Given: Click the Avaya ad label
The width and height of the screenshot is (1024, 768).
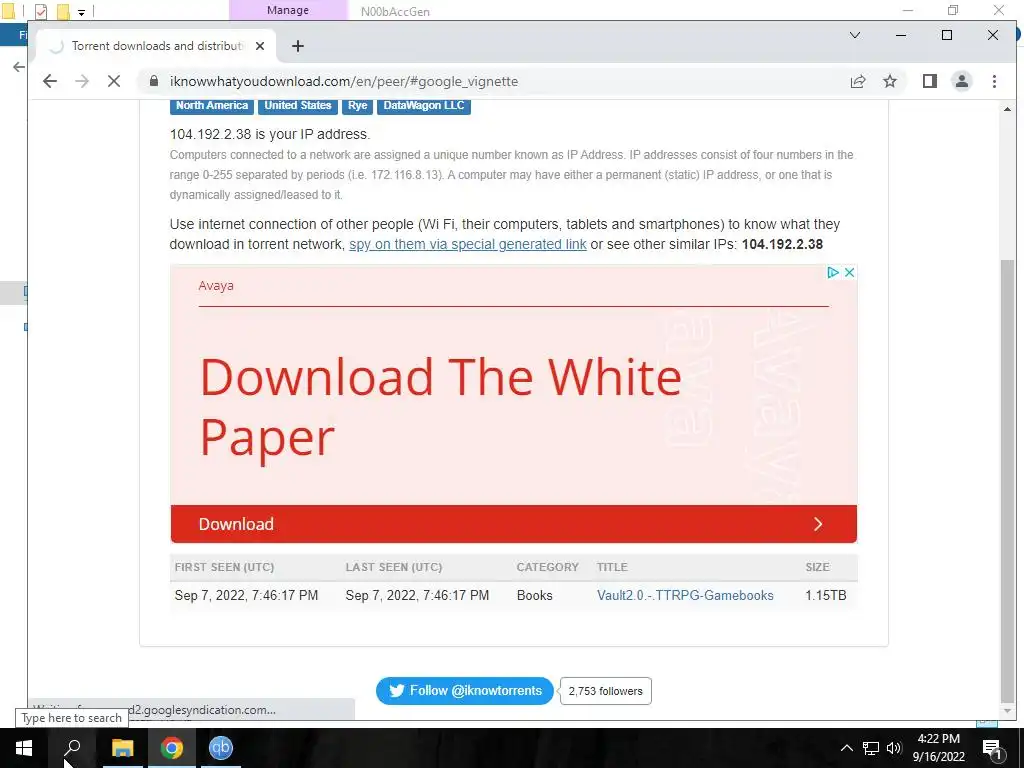Looking at the screenshot, I should (216, 285).
